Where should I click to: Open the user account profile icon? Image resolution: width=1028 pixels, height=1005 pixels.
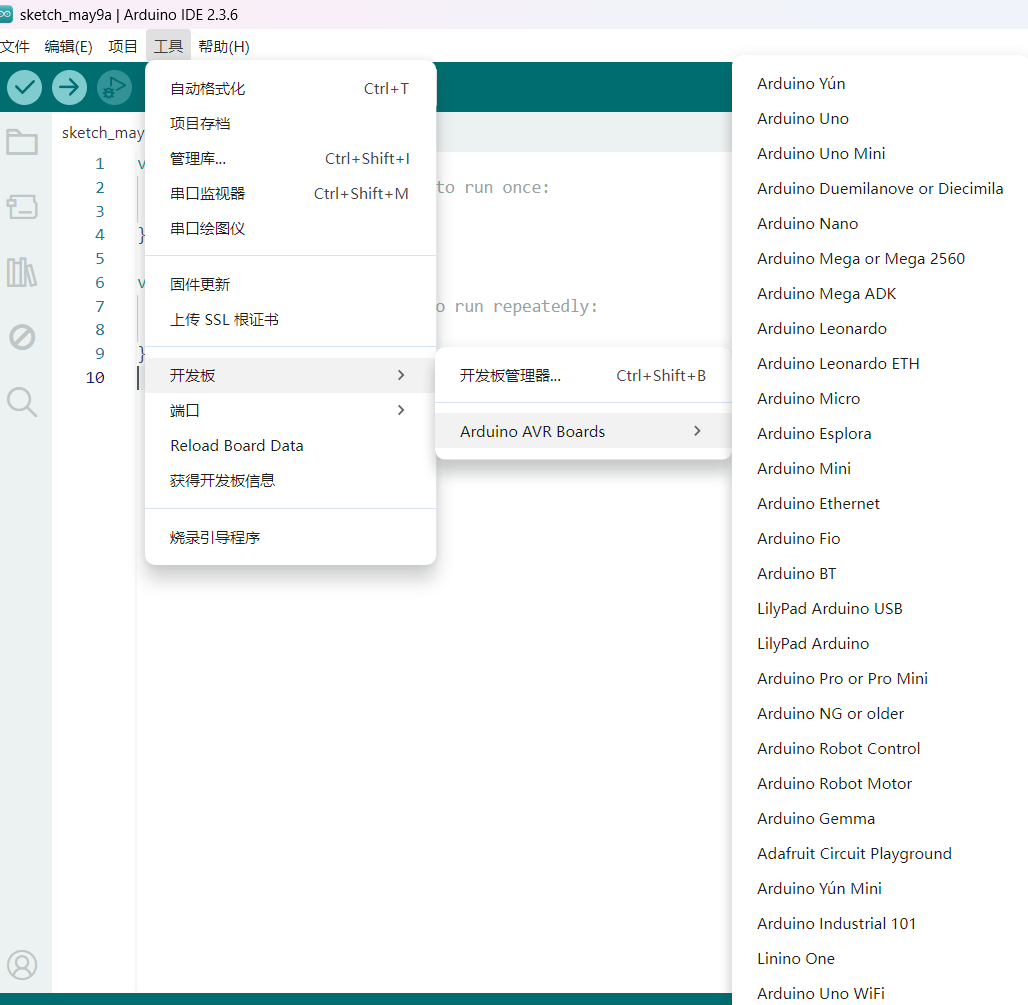(22, 965)
